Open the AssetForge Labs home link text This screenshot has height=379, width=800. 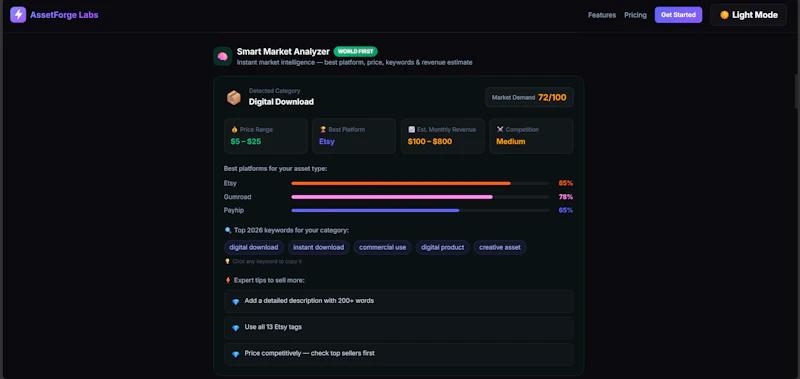click(64, 15)
